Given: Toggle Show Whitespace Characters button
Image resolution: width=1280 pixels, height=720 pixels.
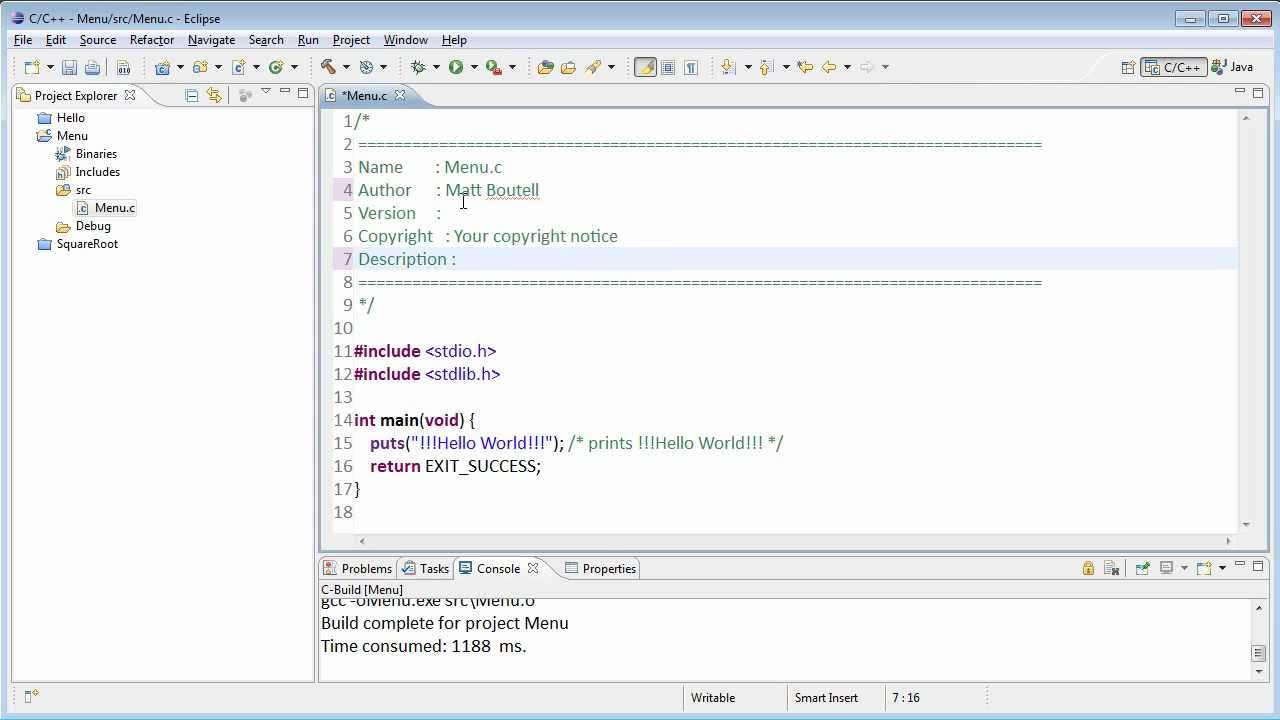Looking at the screenshot, I should 690,67.
